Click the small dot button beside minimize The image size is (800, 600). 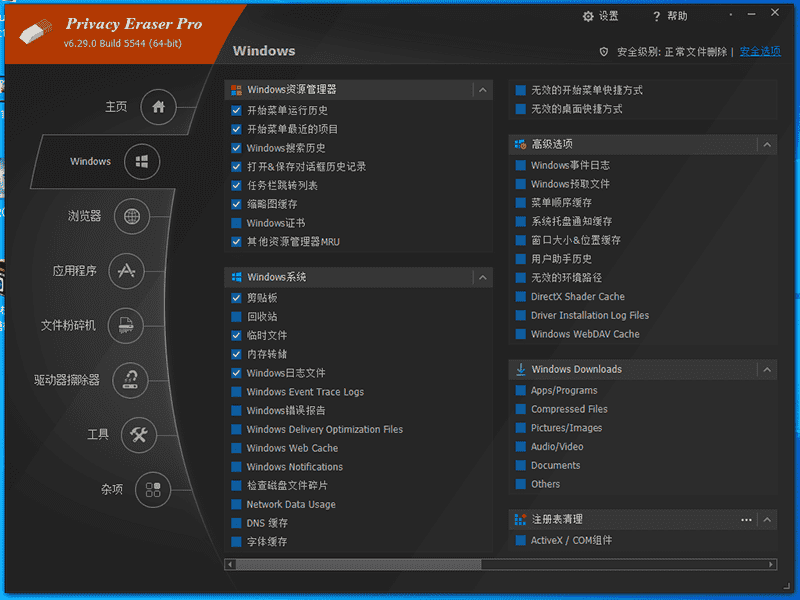point(731,15)
